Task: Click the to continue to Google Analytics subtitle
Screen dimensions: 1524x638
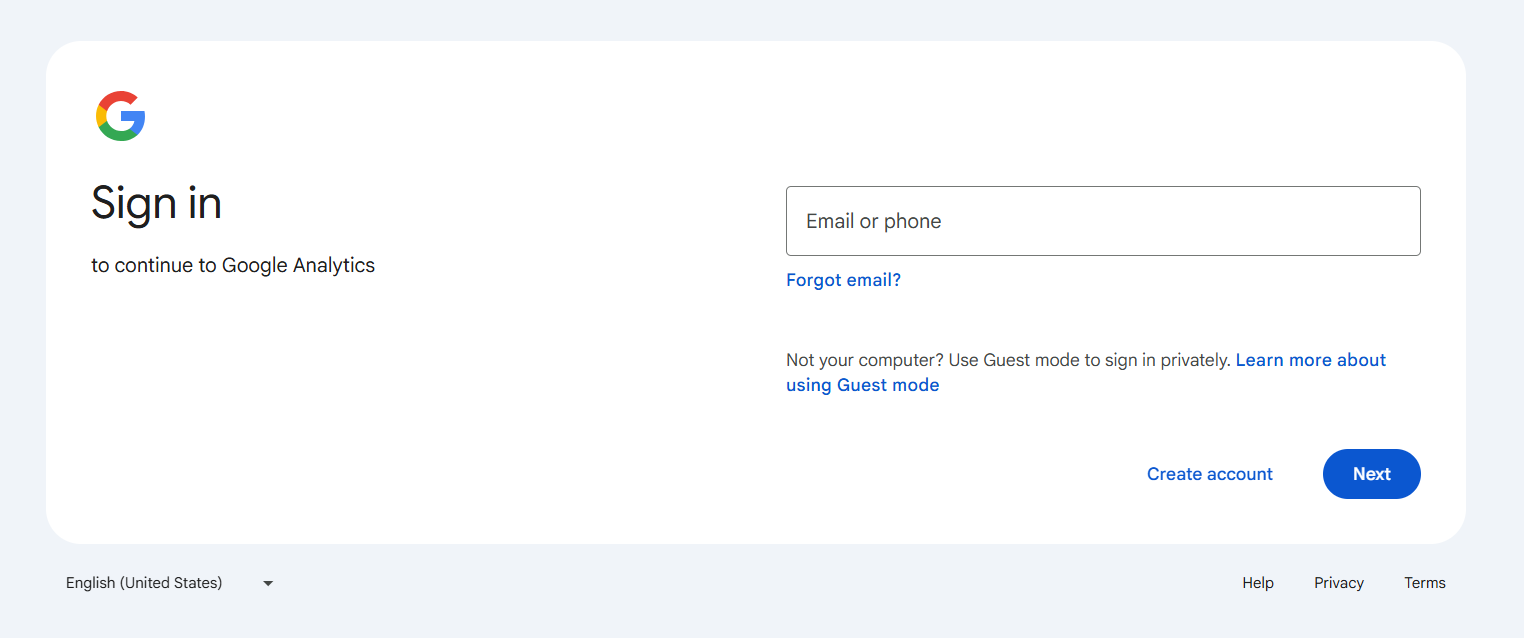Action: (233, 265)
